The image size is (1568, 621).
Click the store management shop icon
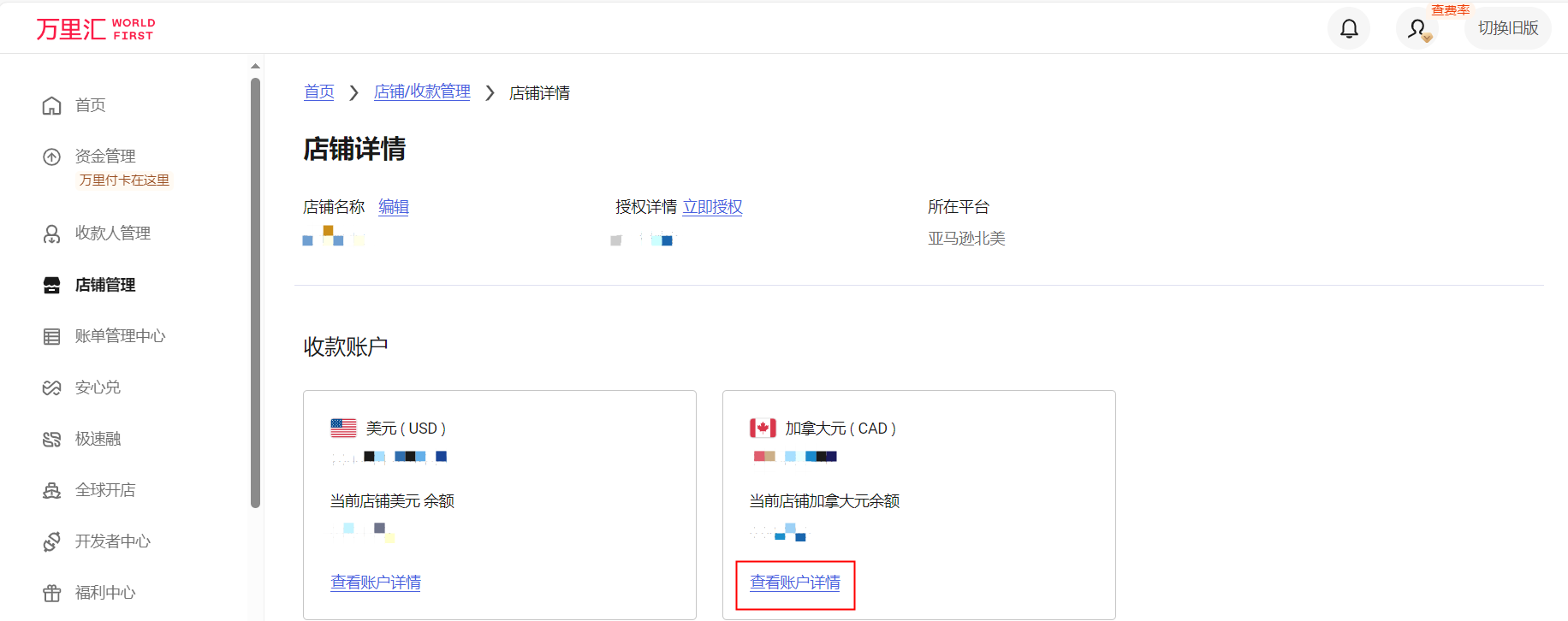coord(52,285)
